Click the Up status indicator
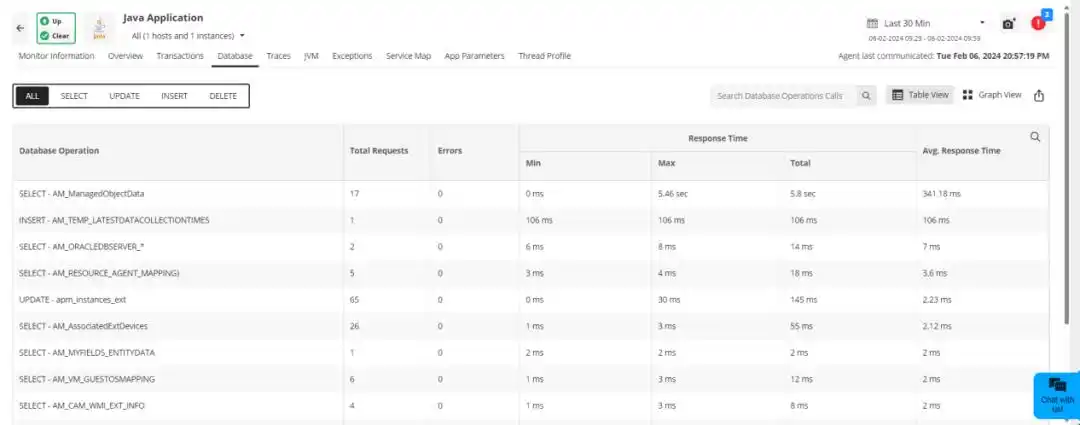Image resolution: width=1080 pixels, height=425 pixels. click(x=51, y=21)
